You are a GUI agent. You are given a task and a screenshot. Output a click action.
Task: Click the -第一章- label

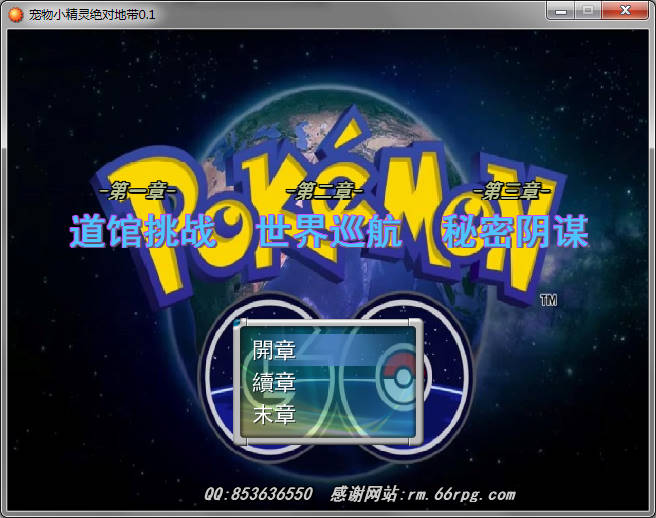click(138, 192)
